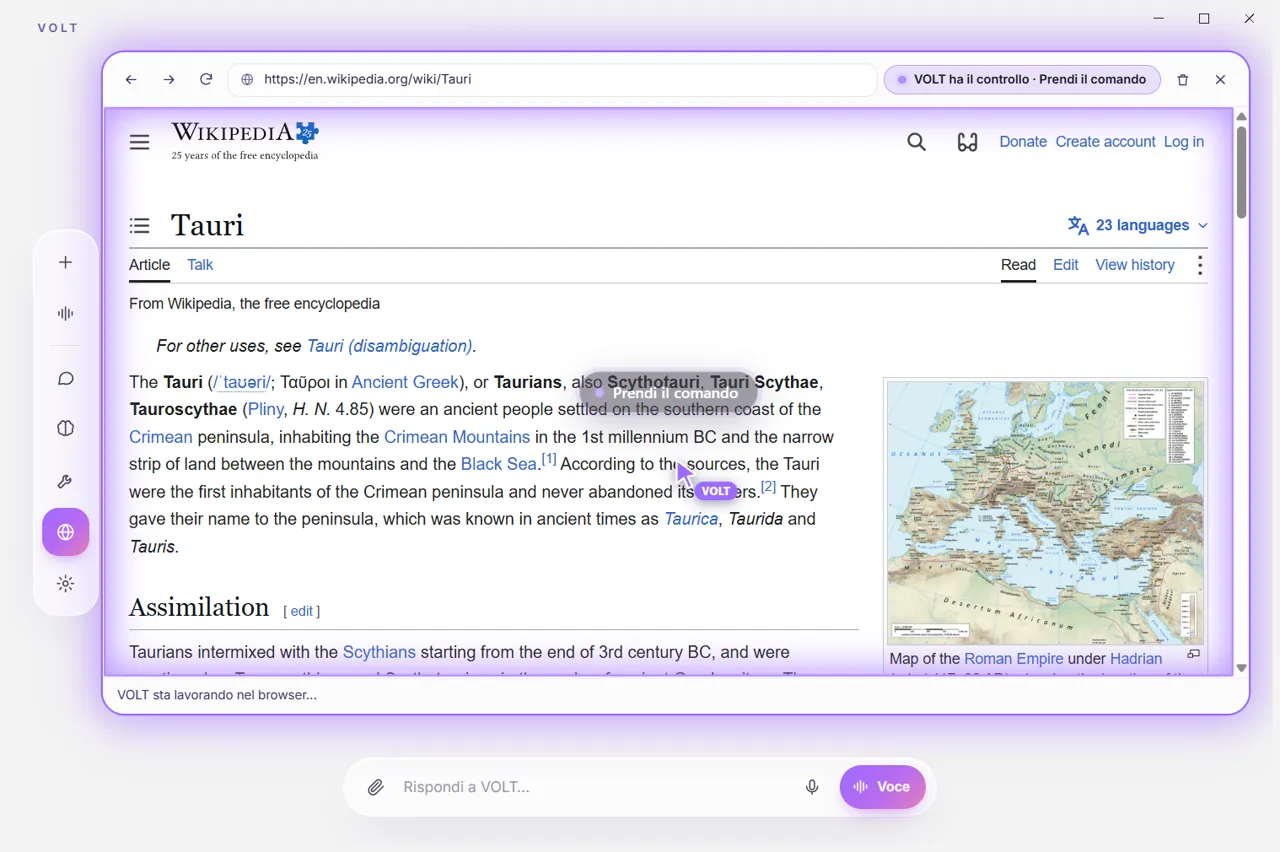This screenshot has height=852, width=1280.
Task: Open the View history tab
Action: pyautogui.click(x=1135, y=265)
